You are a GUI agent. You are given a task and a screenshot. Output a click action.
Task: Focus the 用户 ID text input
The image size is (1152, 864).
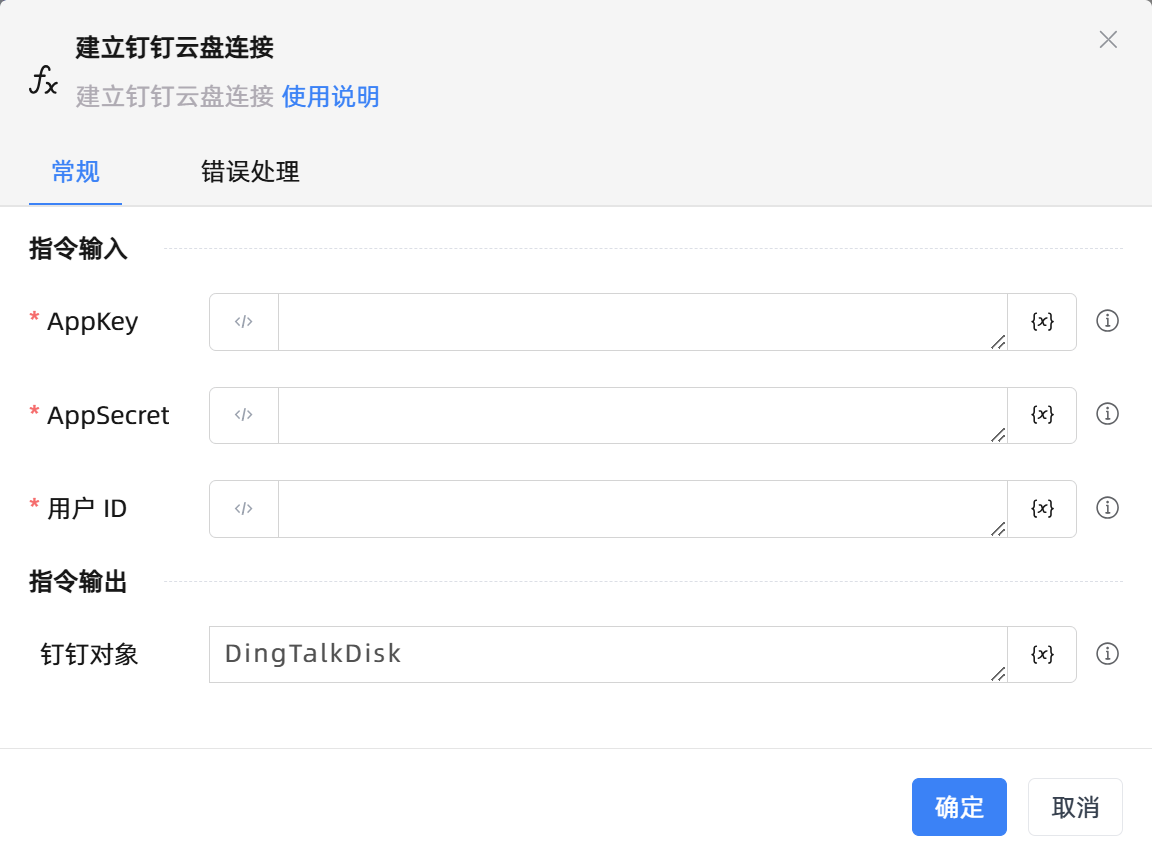(x=640, y=509)
